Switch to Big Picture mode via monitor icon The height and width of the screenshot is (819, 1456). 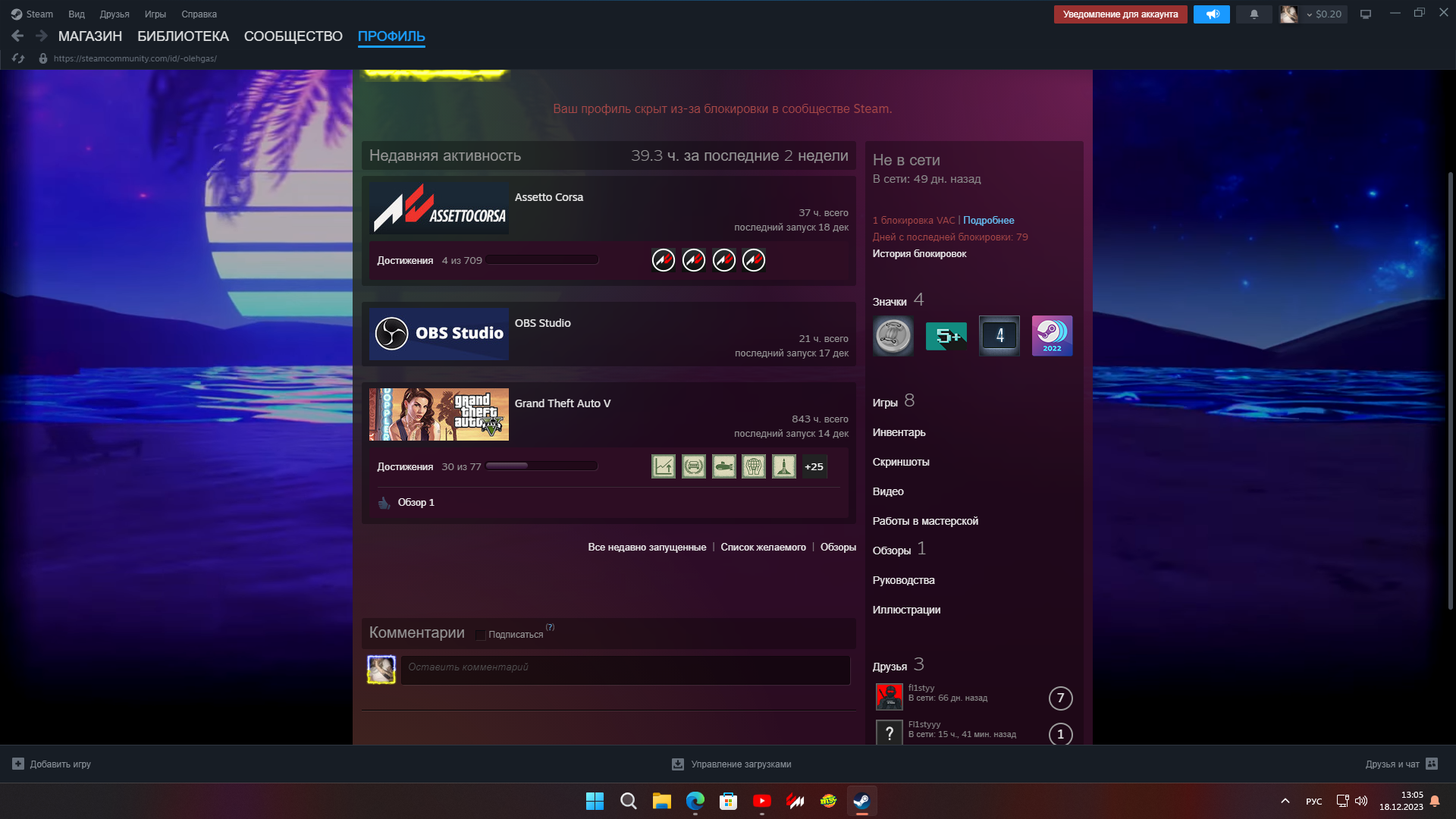click(x=1366, y=14)
